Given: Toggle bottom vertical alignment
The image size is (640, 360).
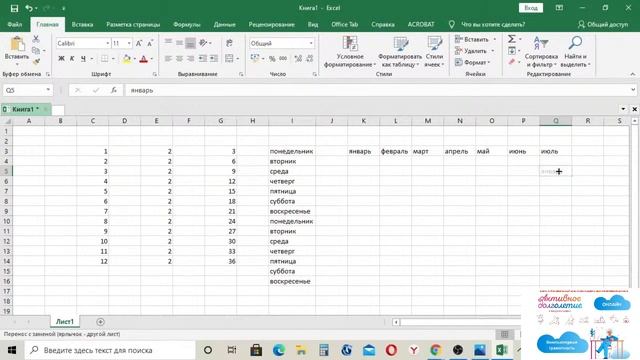Looking at the screenshot, I should point(190,43).
